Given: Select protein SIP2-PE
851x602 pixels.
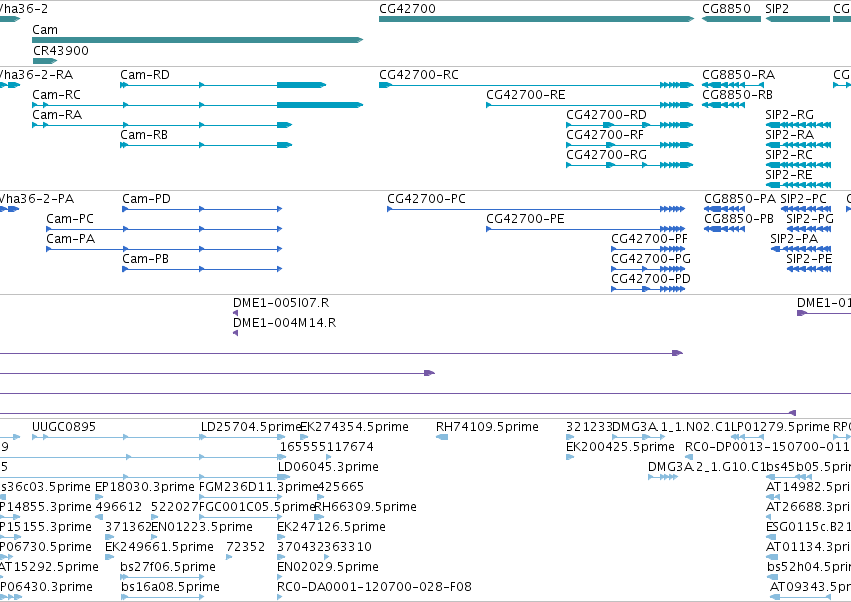Looking at the screenshot, I should click(x=809, y=269).
